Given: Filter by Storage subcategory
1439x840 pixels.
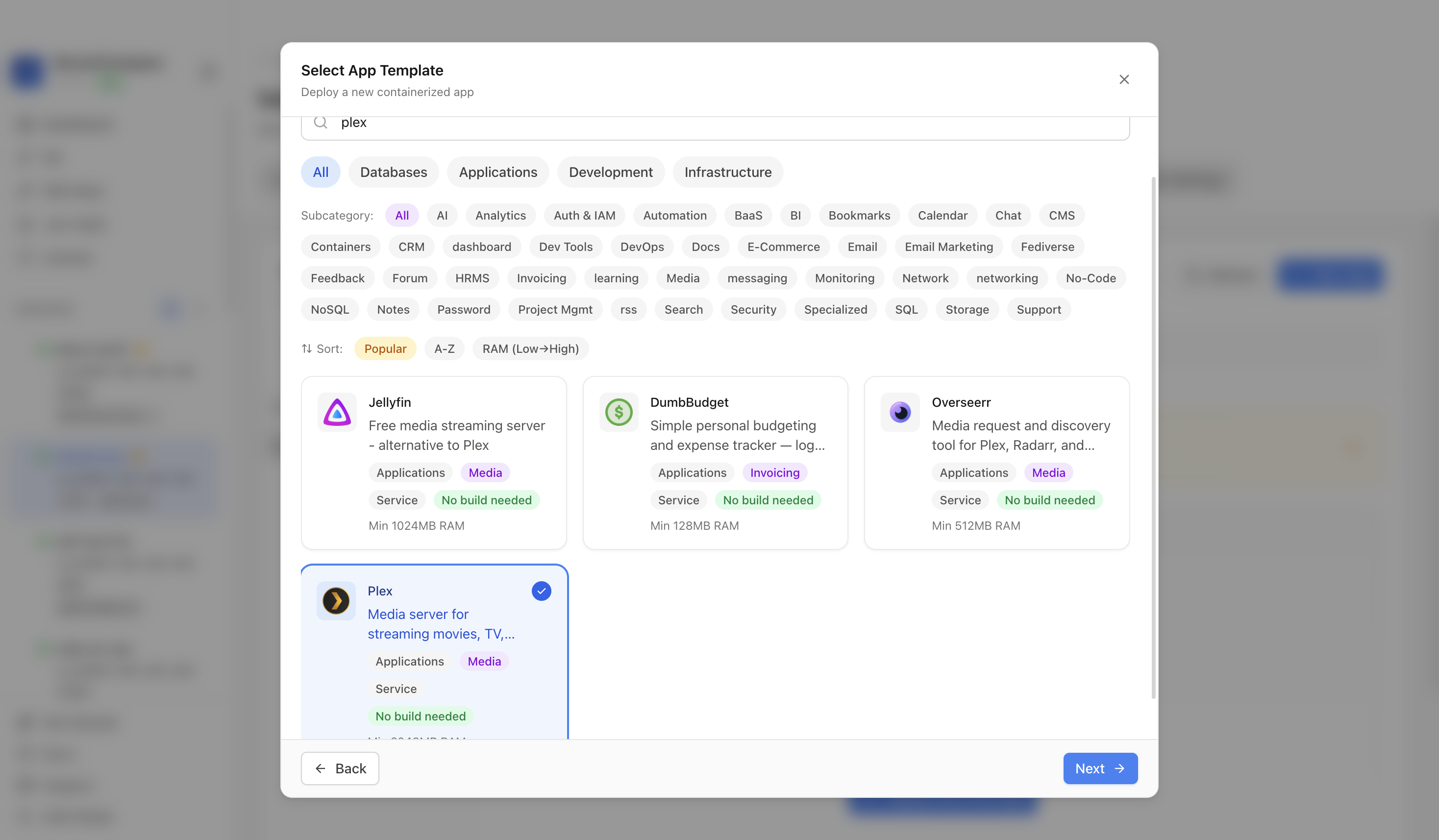Looking at the screenshot, I should click(967, 310).
